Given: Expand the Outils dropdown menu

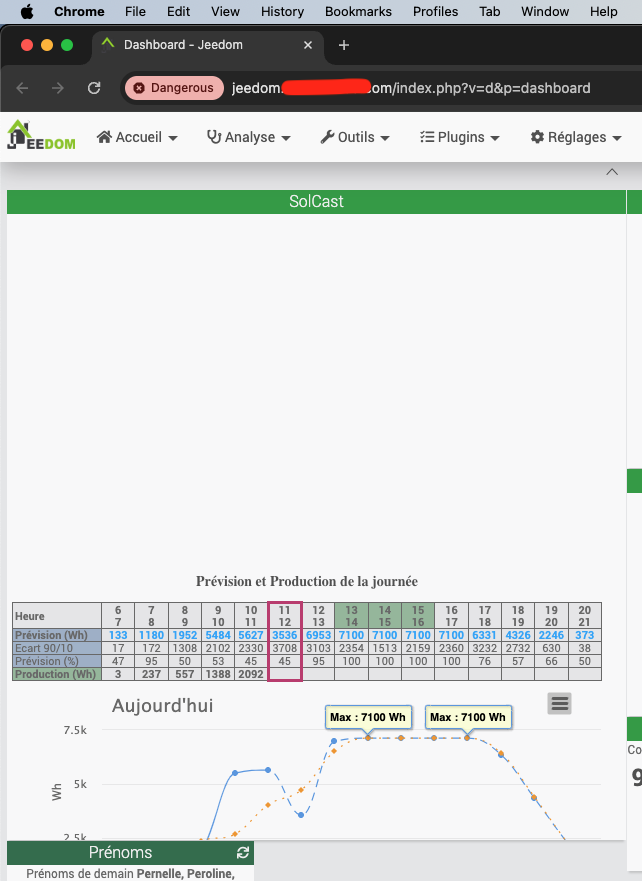Looking at the screenshot, I should [x=355, y=137].
